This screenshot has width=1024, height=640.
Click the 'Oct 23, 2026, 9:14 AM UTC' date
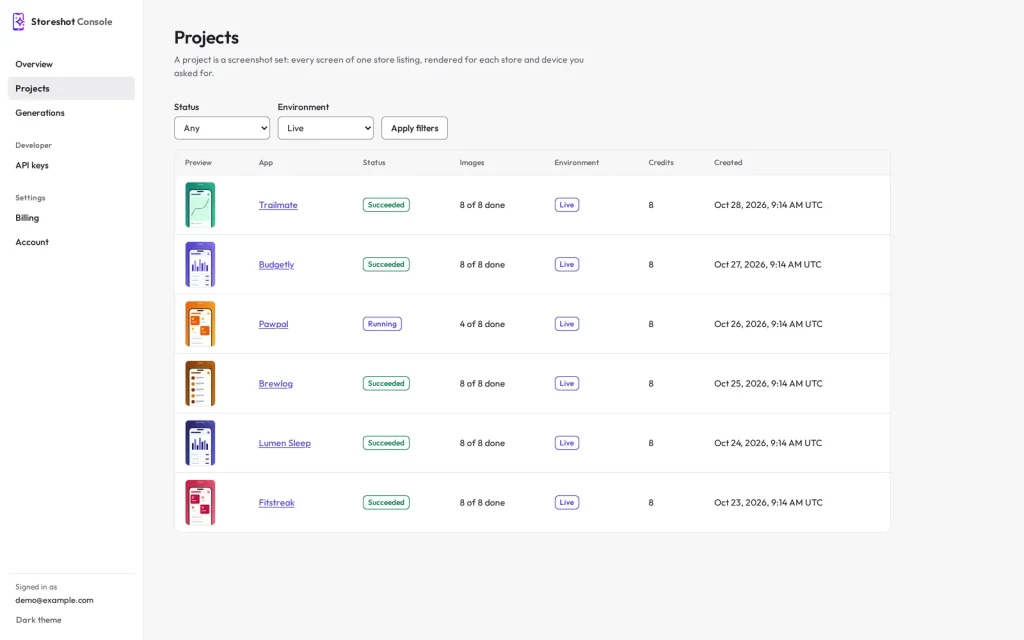click(x=768, y=502)
